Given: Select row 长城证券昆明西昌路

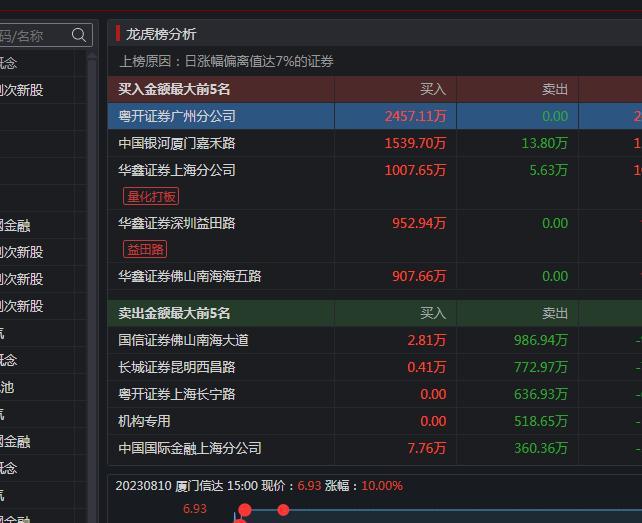Looking at the screenshot, I should (375, 367).
